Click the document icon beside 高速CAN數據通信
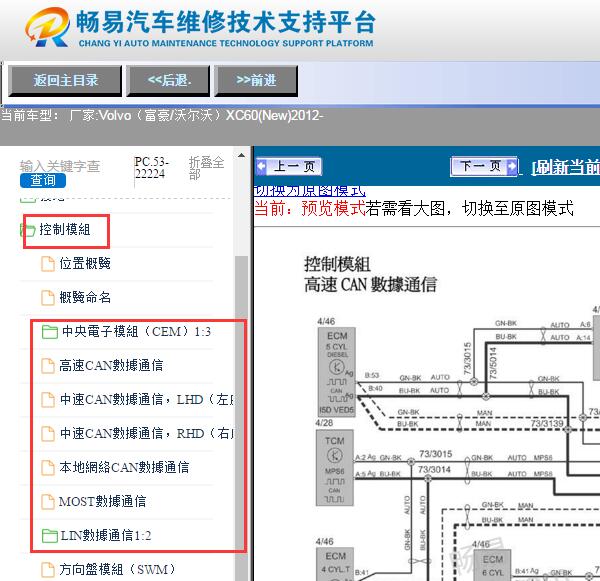 (x=48, y=366)
